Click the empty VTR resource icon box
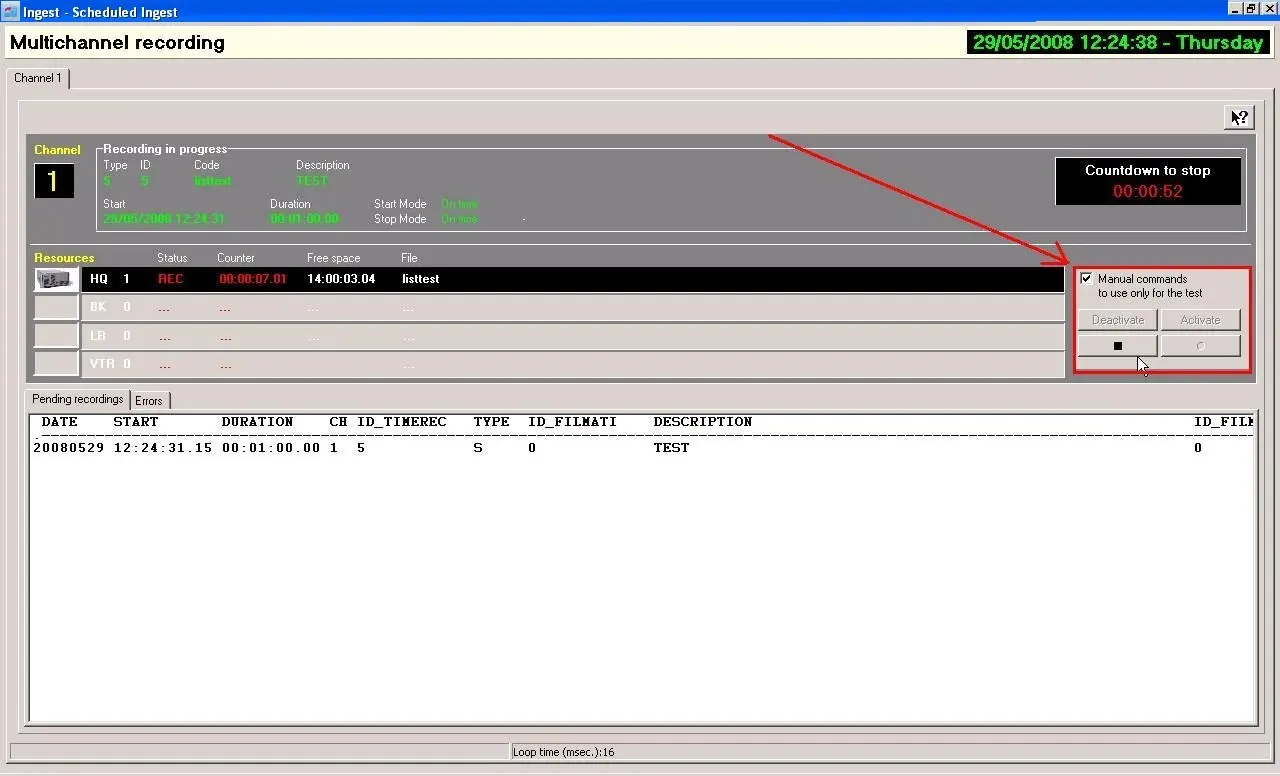Screen dimensions: 1280x776 [x=56, y=363]
